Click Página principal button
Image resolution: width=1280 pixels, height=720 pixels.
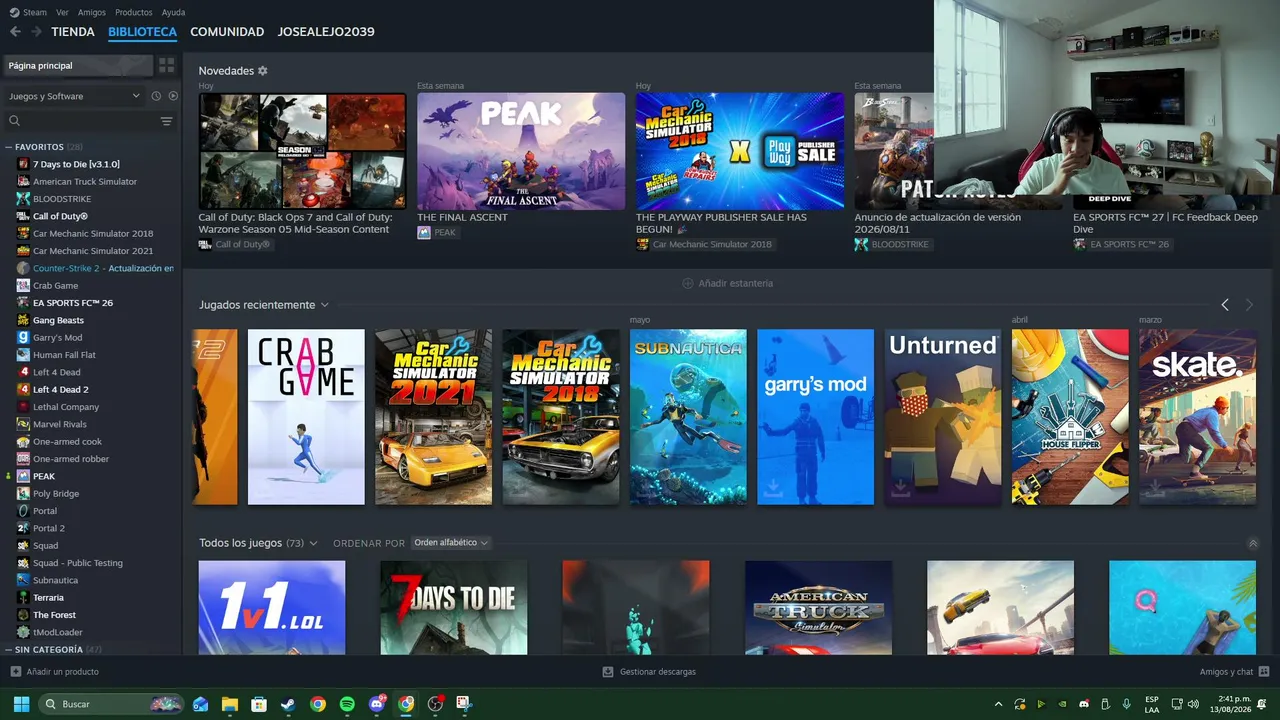point(77,65)
